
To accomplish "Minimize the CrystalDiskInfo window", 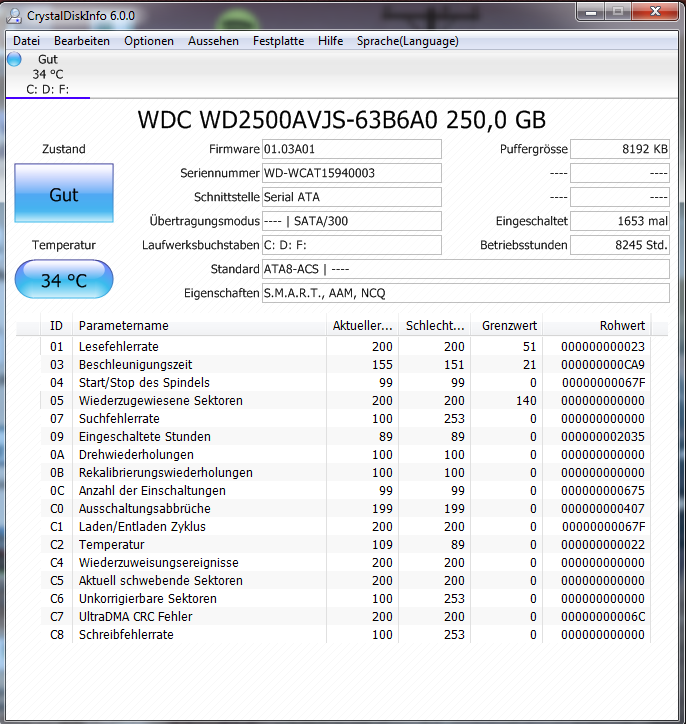I will coord(591,12).
